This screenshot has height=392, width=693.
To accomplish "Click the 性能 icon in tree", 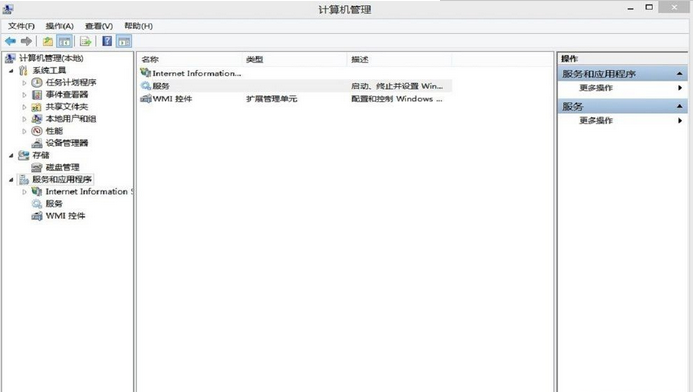I will pos(37,131).
